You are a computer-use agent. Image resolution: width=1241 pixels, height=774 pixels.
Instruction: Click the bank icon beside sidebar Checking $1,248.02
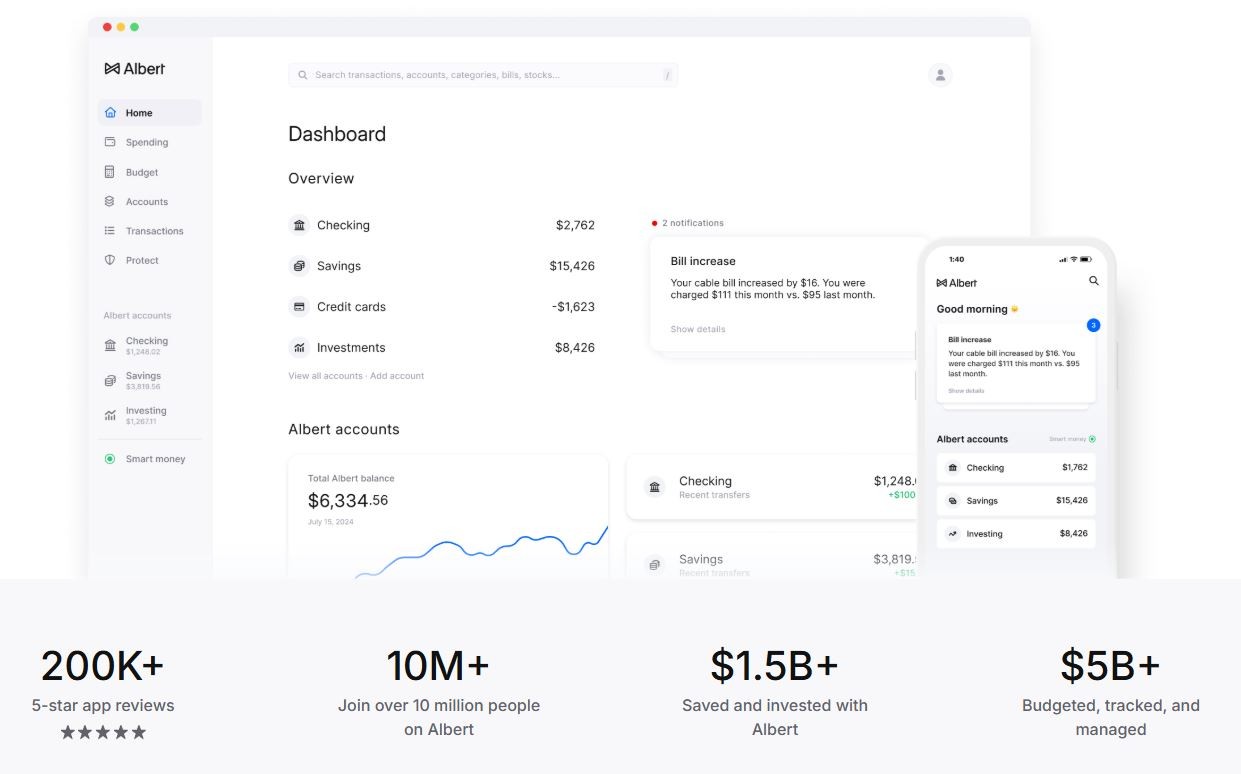(x=110, y=346)
